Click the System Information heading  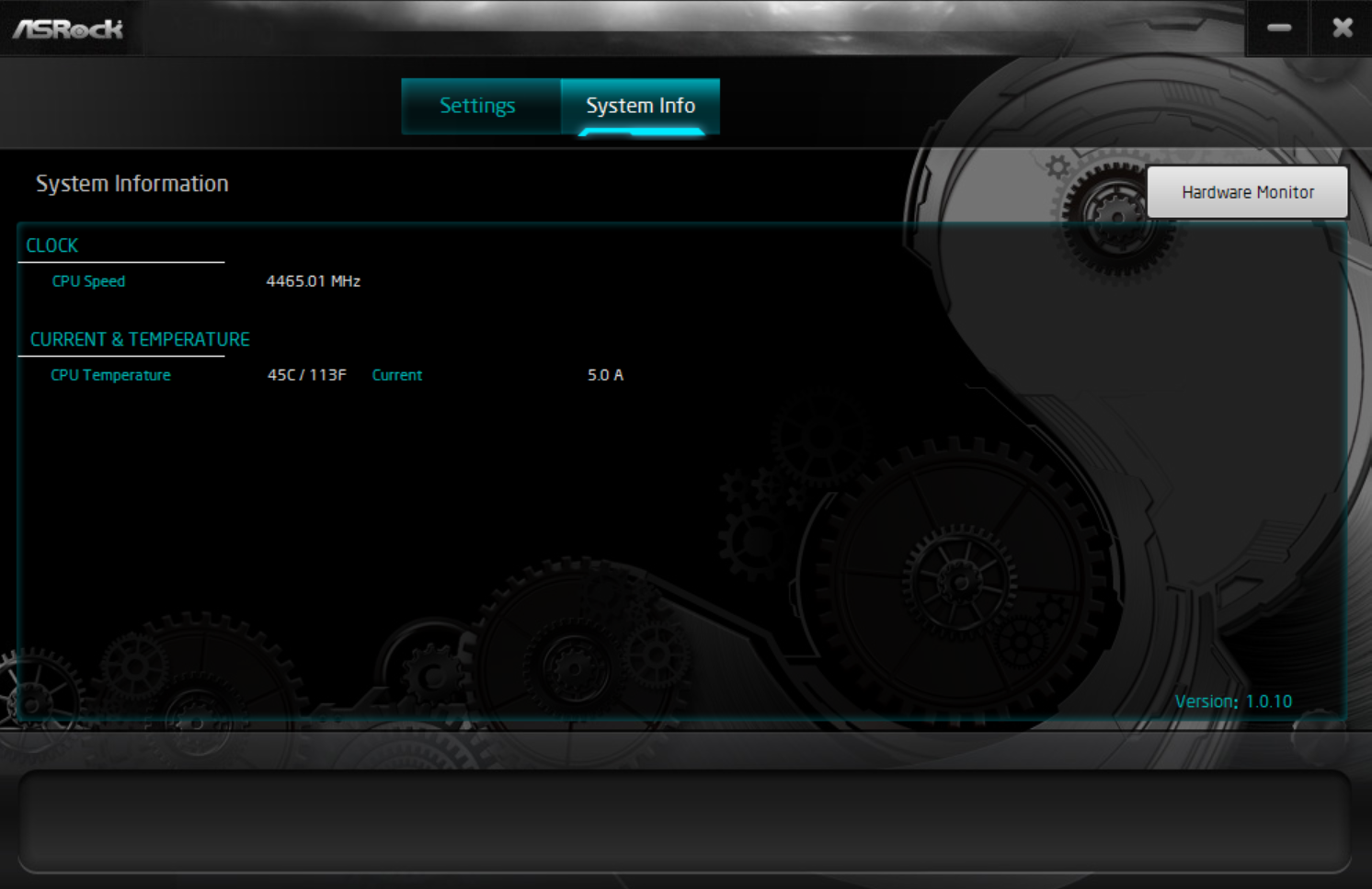132,183
